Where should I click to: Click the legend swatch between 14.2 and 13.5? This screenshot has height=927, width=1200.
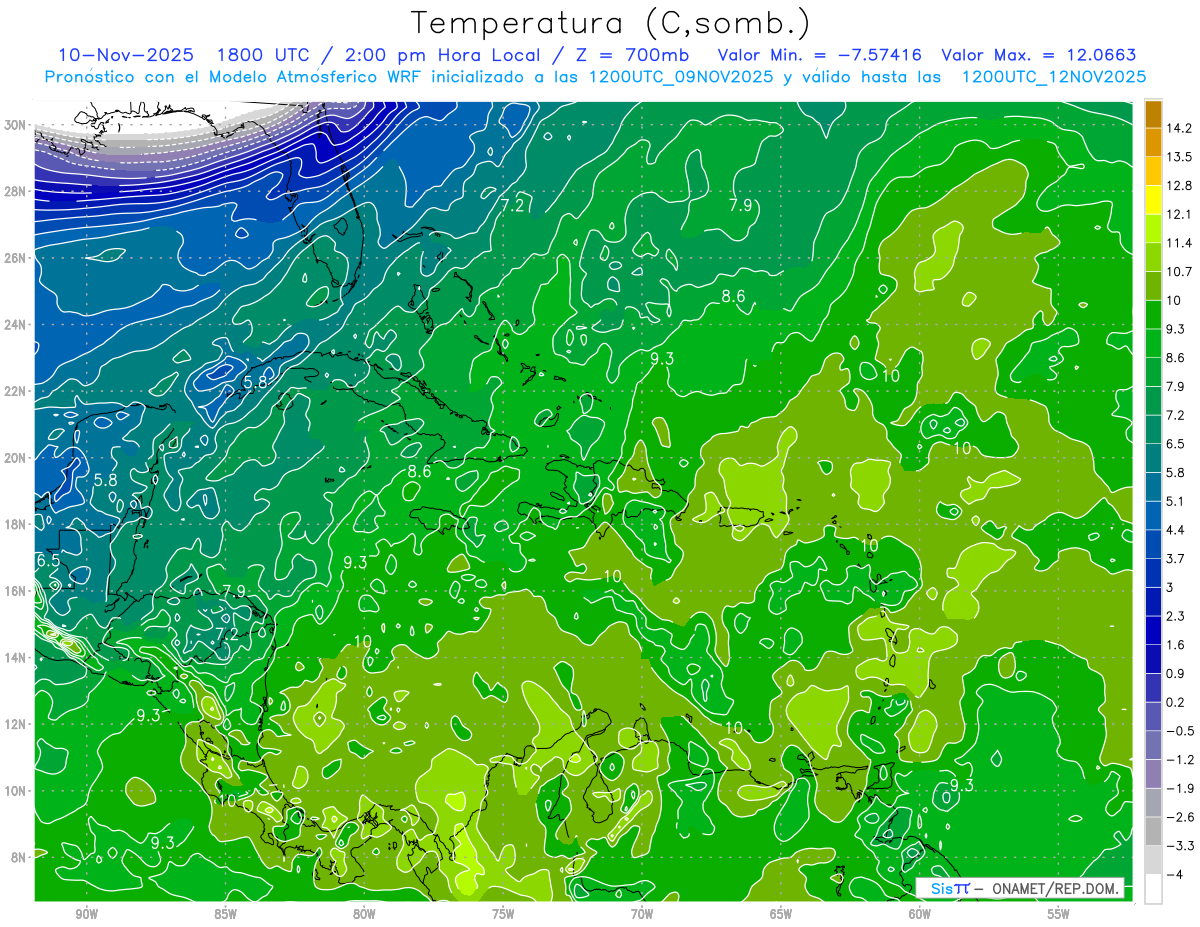(1153, 141)
